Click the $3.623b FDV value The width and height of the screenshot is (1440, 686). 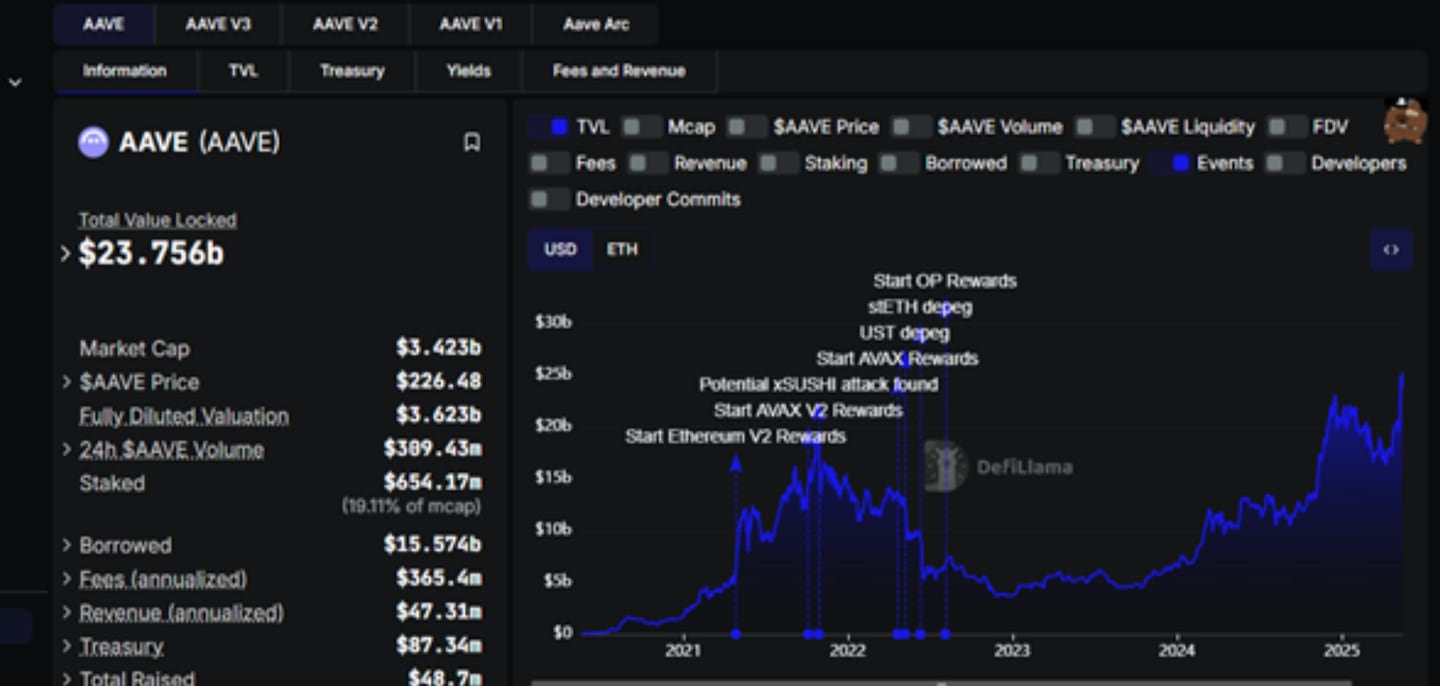tap(438, 416)
